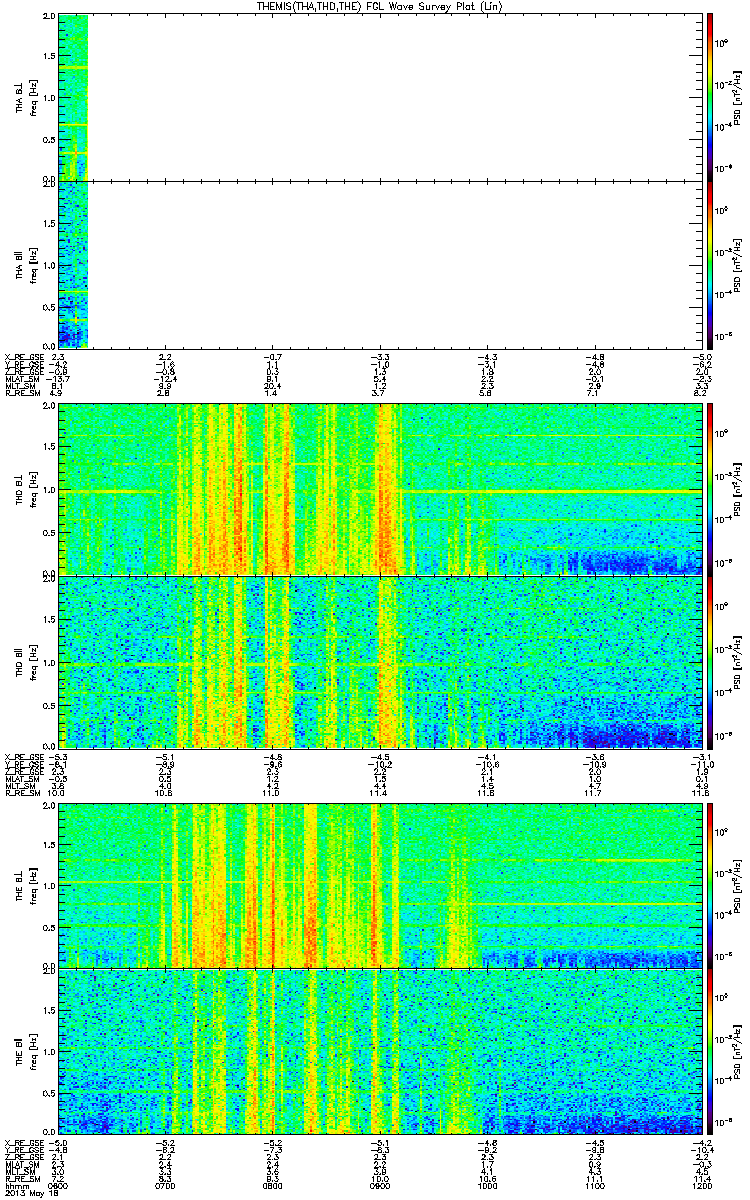
Task: Click the 1200 time tick label
Action: pyautogui.click(x=699, y=1186)
